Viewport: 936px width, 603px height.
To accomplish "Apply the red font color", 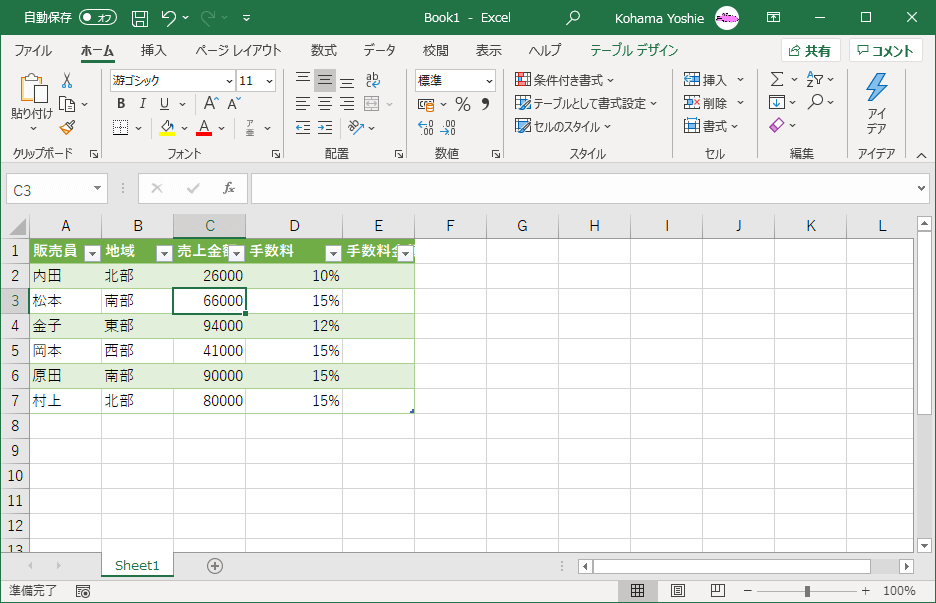I will (204, 128).
